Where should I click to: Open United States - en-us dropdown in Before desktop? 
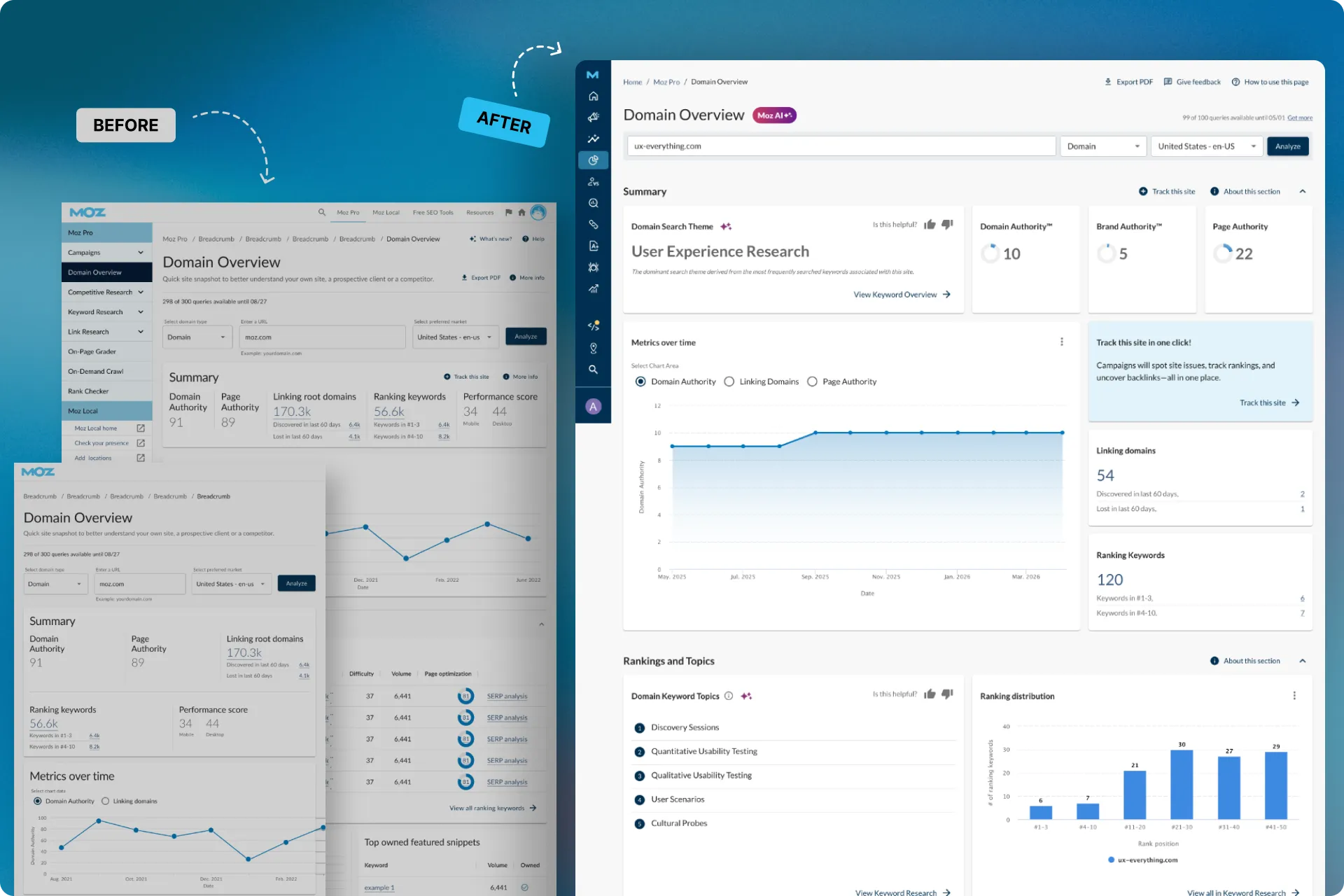(456, 337)
